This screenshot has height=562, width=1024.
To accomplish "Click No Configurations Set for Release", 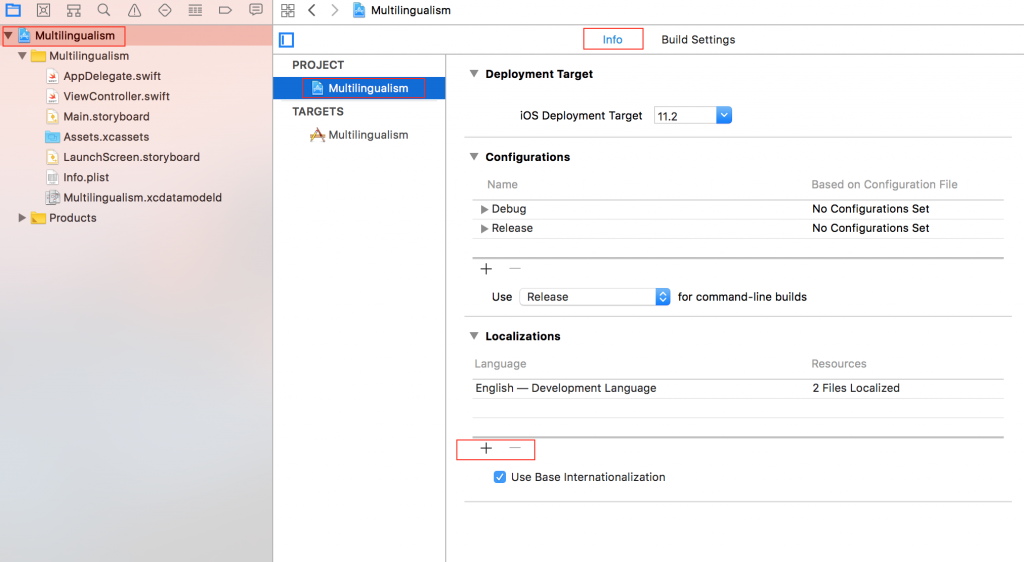I will click(x=871, y=228).
